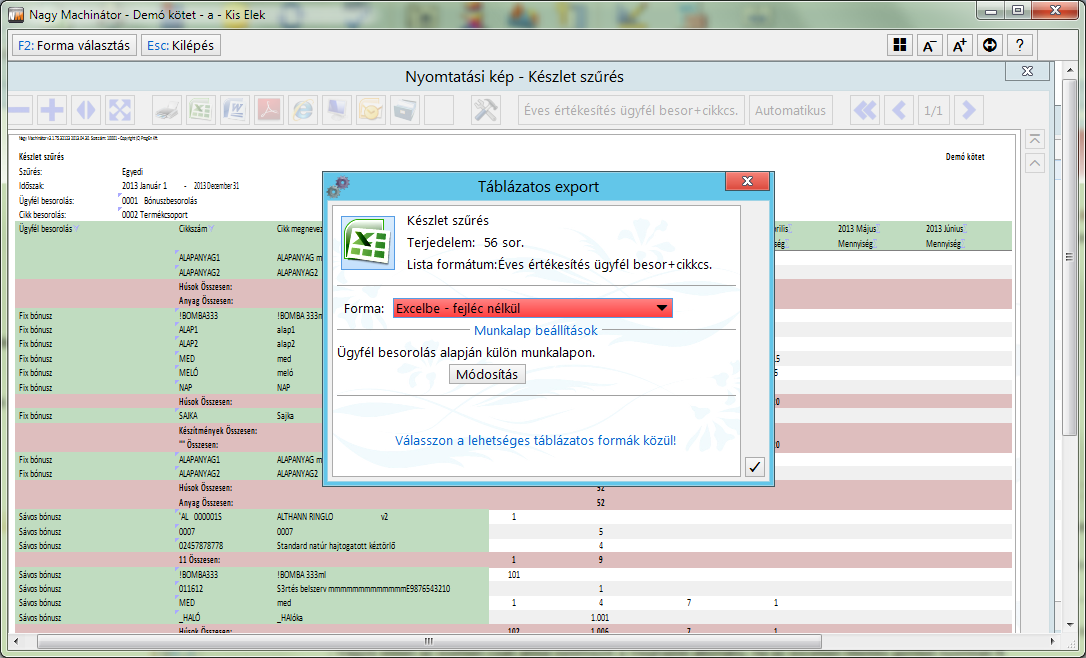Decrease font size with the A- icon
The image size is (1086, 658).
click(x=929, y=44)
